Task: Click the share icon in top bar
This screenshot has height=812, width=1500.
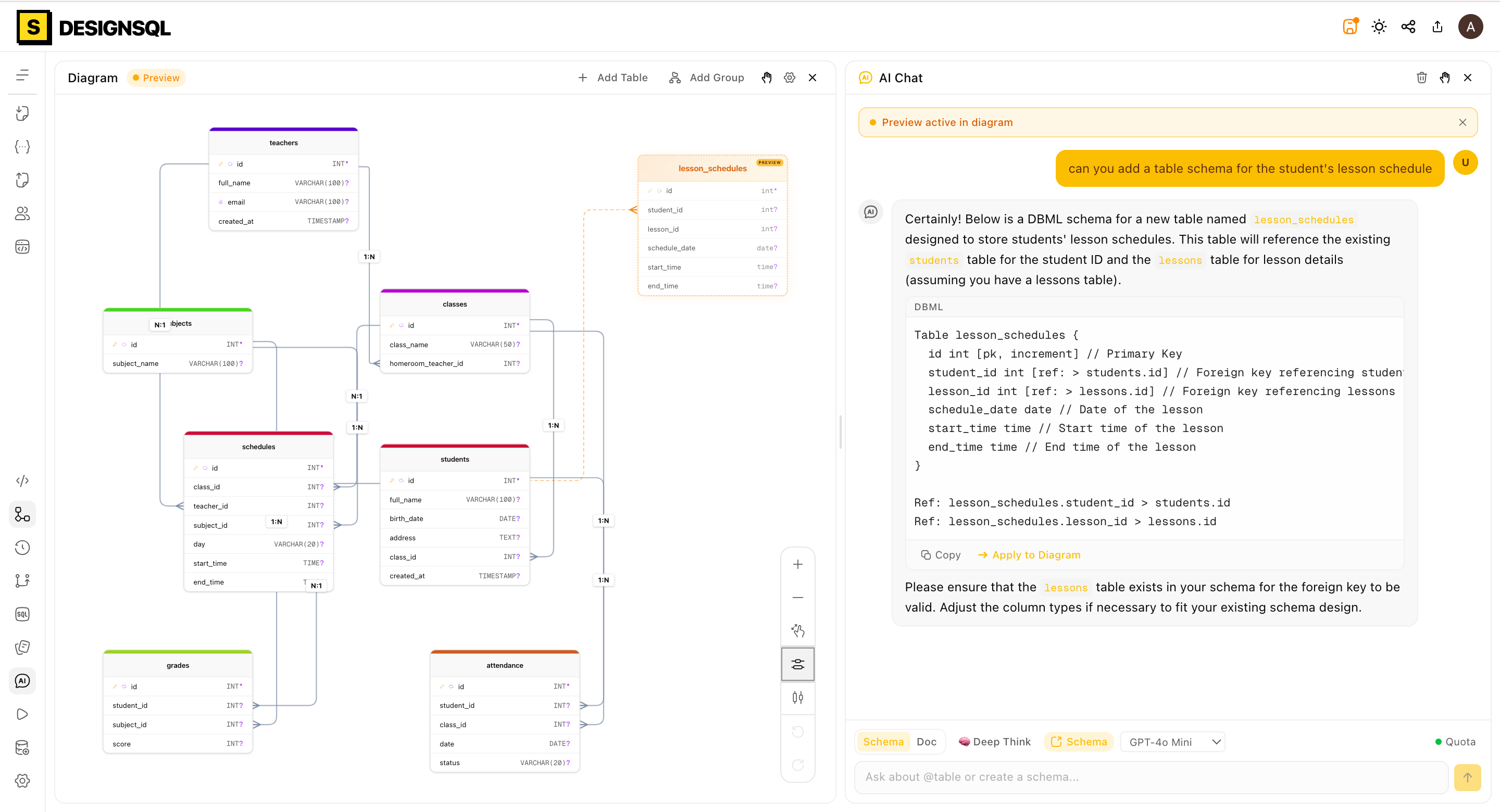Action: tap(1408, 27)
